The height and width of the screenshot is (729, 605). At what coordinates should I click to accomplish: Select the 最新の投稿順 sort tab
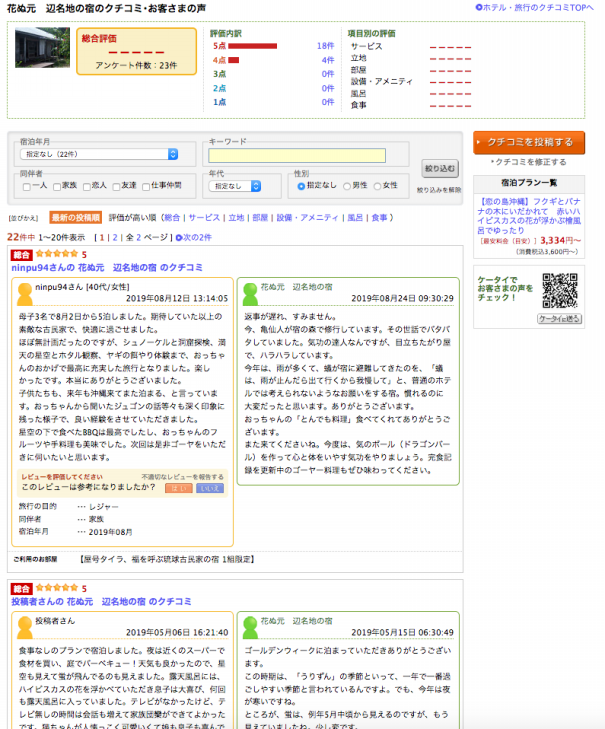pos(75,217)
